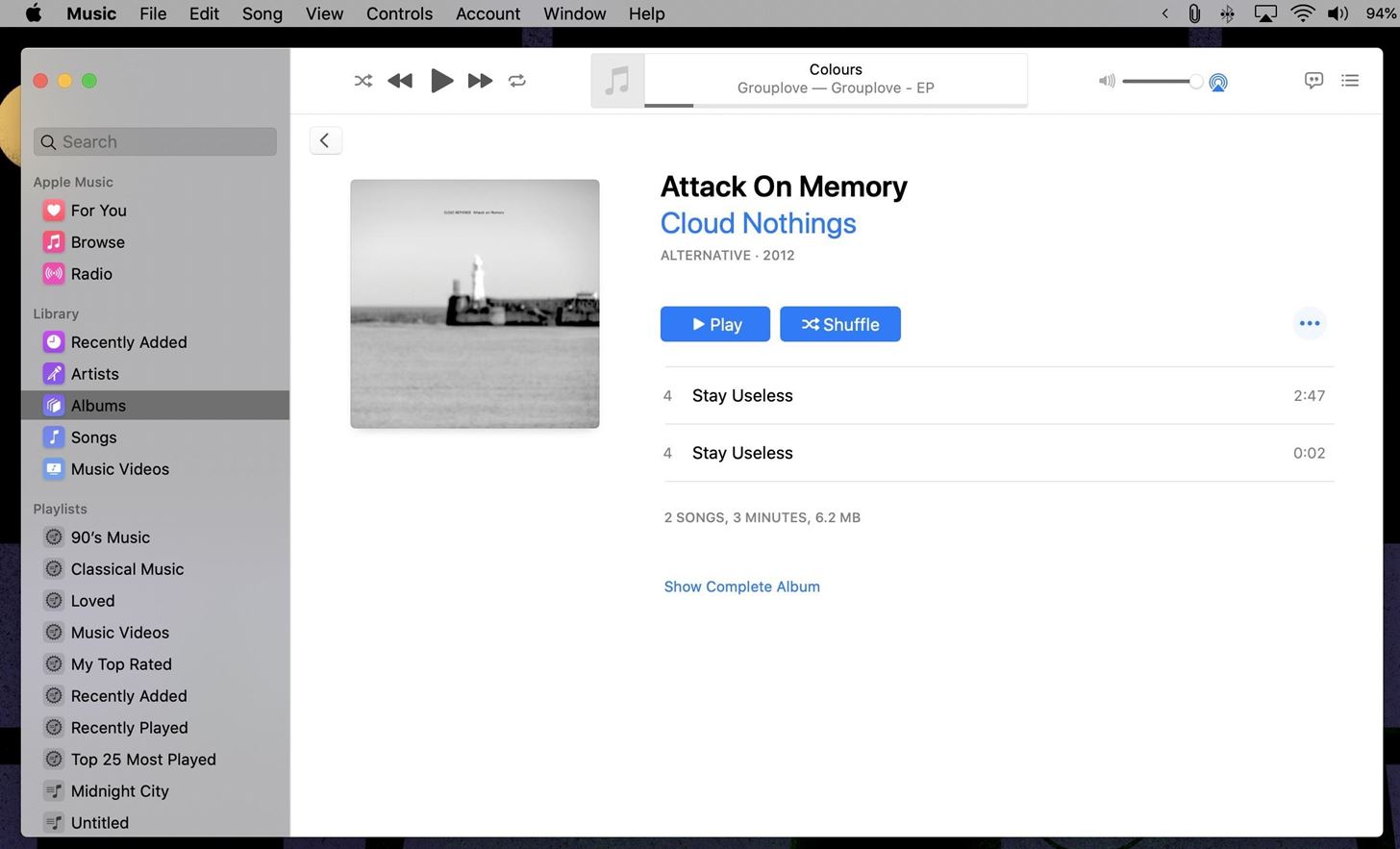Open the Window menu
1400x849 pixels.
pos(575,13)
